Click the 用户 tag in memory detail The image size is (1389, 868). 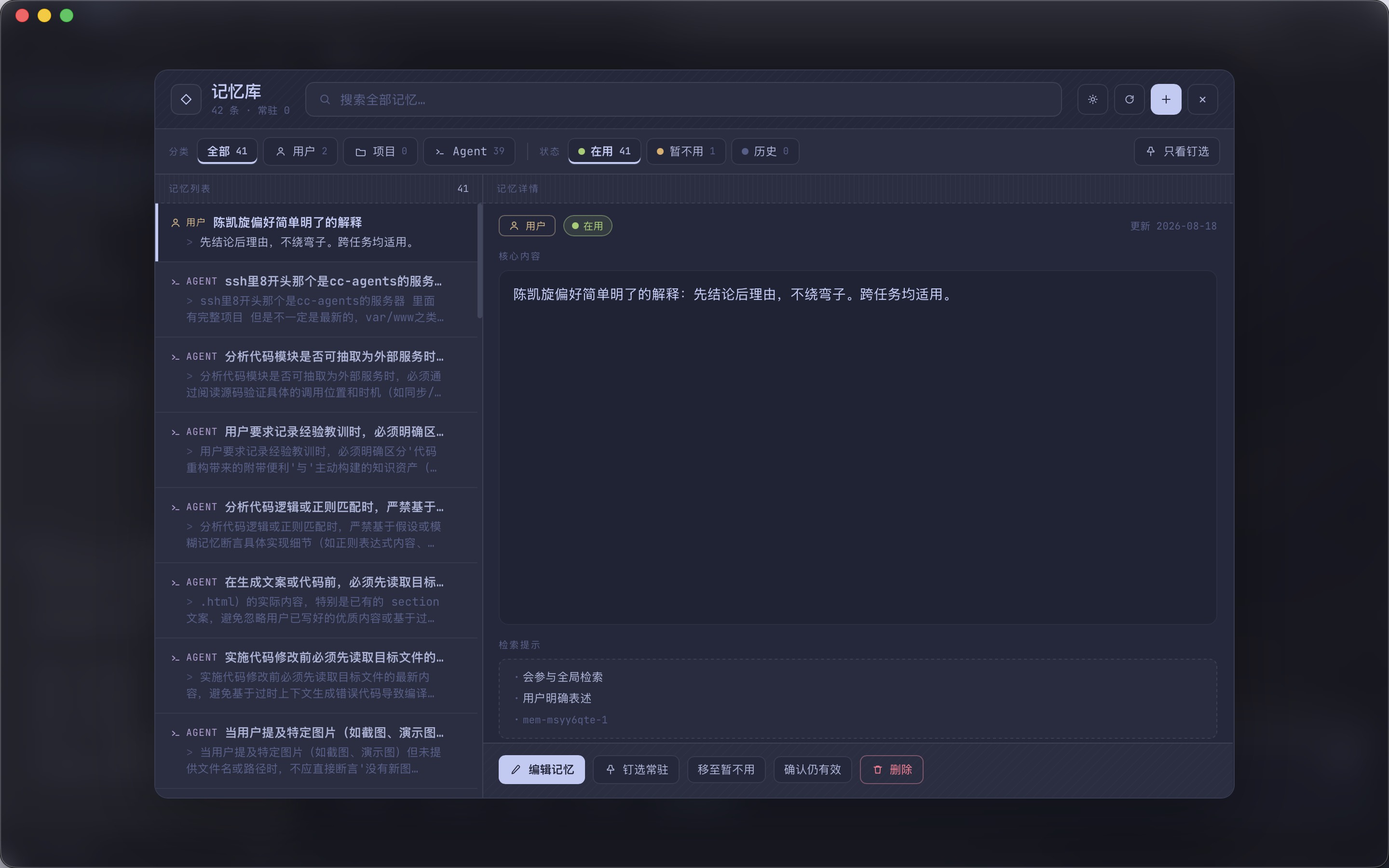(527, 226)
